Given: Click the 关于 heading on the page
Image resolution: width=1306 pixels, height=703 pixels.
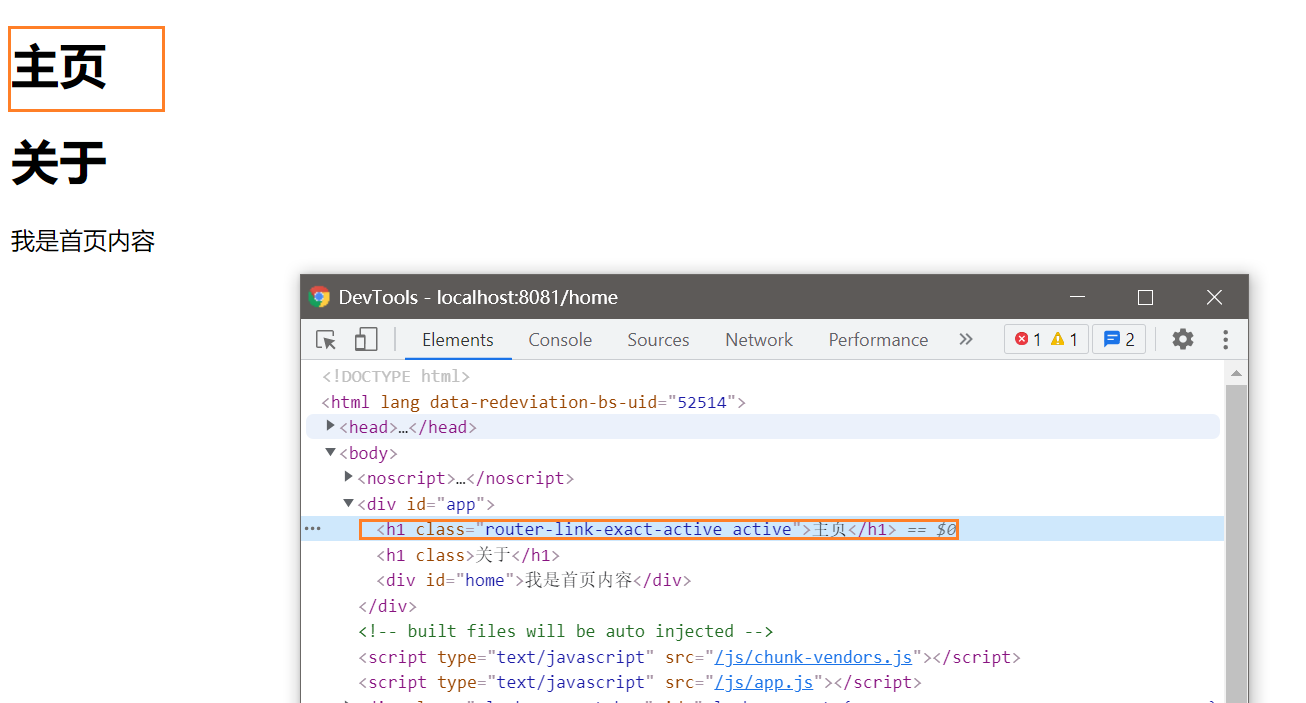Looking at the screenshot, I should (59, 163).
